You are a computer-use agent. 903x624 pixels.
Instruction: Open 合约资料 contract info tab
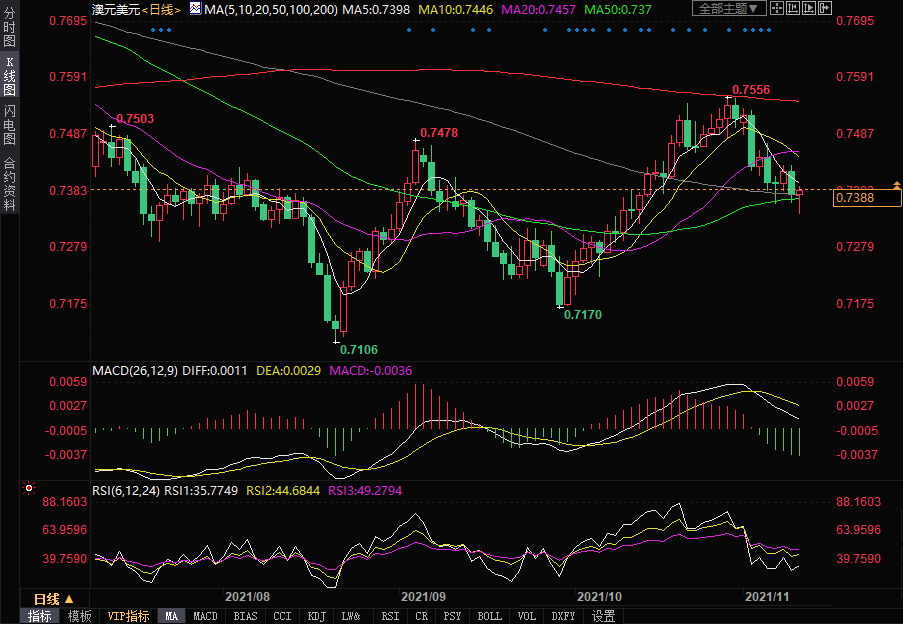[x=9, y=184]
